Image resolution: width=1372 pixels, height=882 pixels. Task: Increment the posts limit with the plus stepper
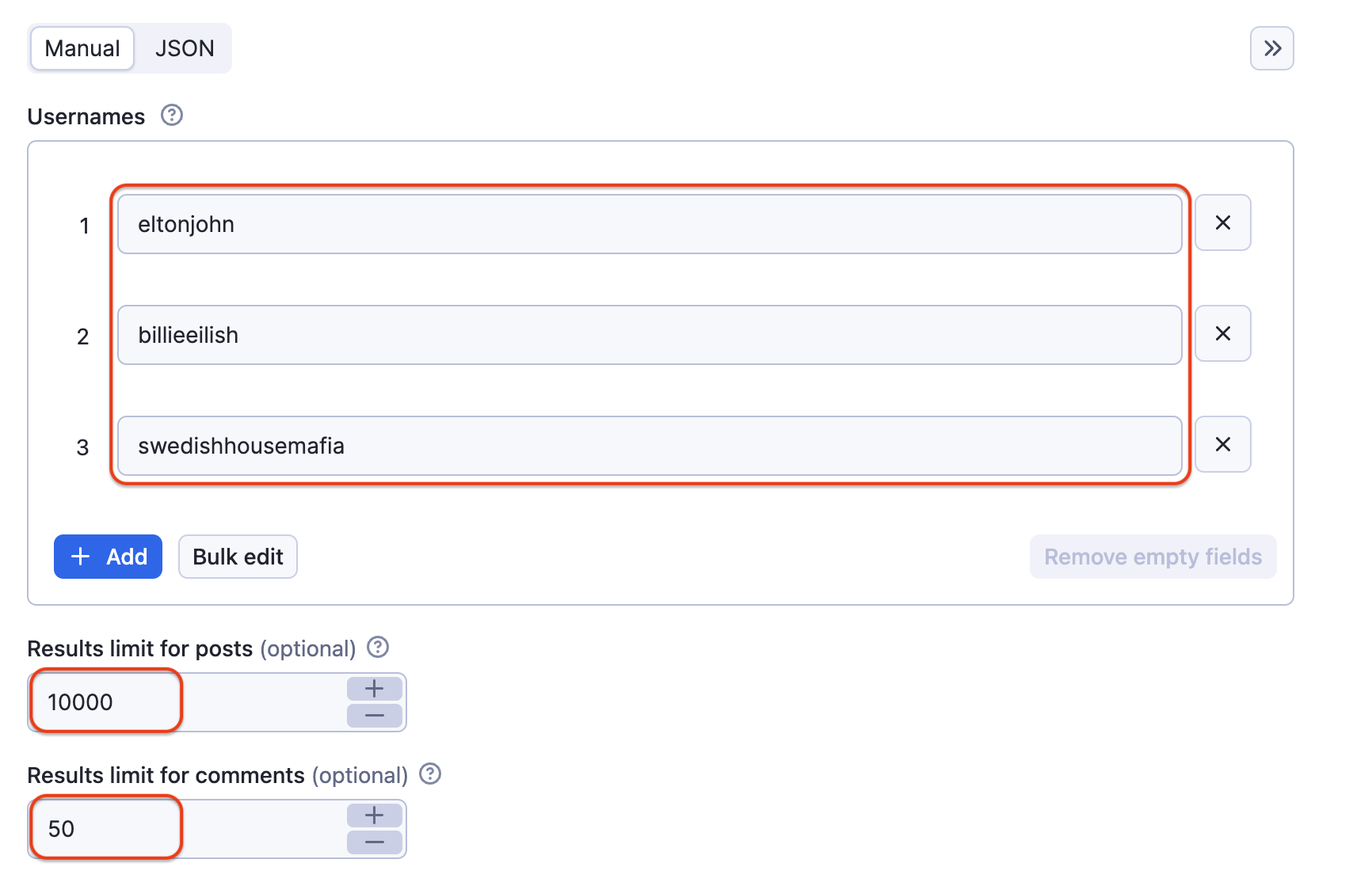click(x=373, y=688)
